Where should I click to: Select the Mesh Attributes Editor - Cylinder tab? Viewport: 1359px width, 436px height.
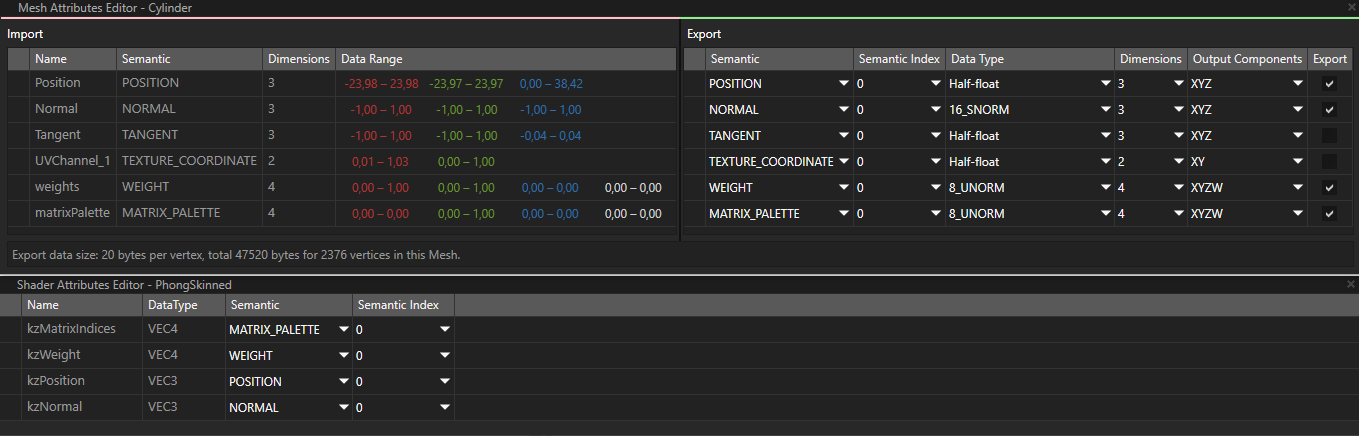[105, 8]
